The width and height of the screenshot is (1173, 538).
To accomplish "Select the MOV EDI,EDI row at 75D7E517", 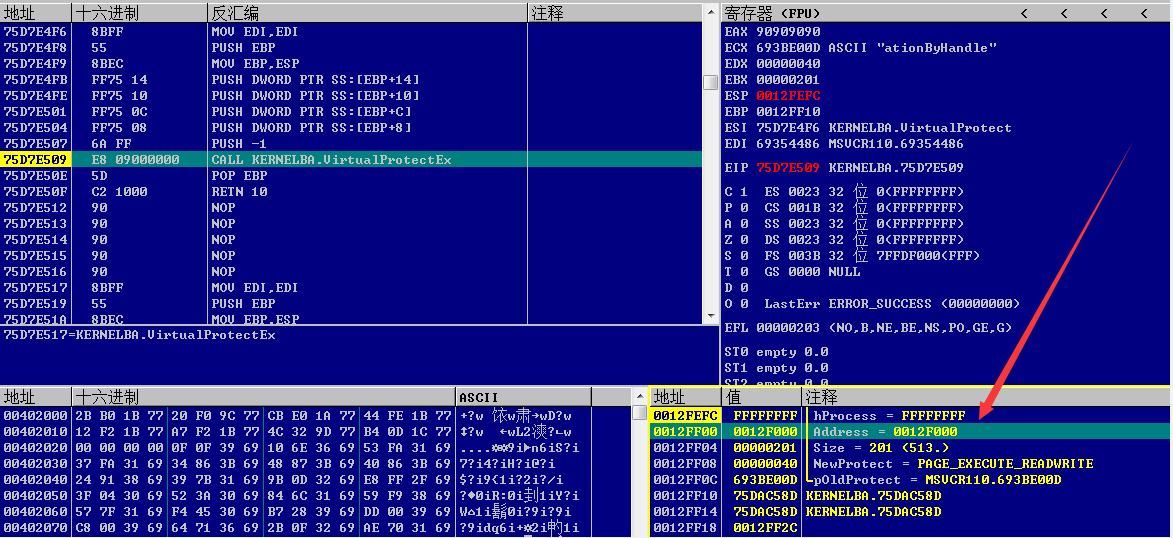I will (352, 287).
